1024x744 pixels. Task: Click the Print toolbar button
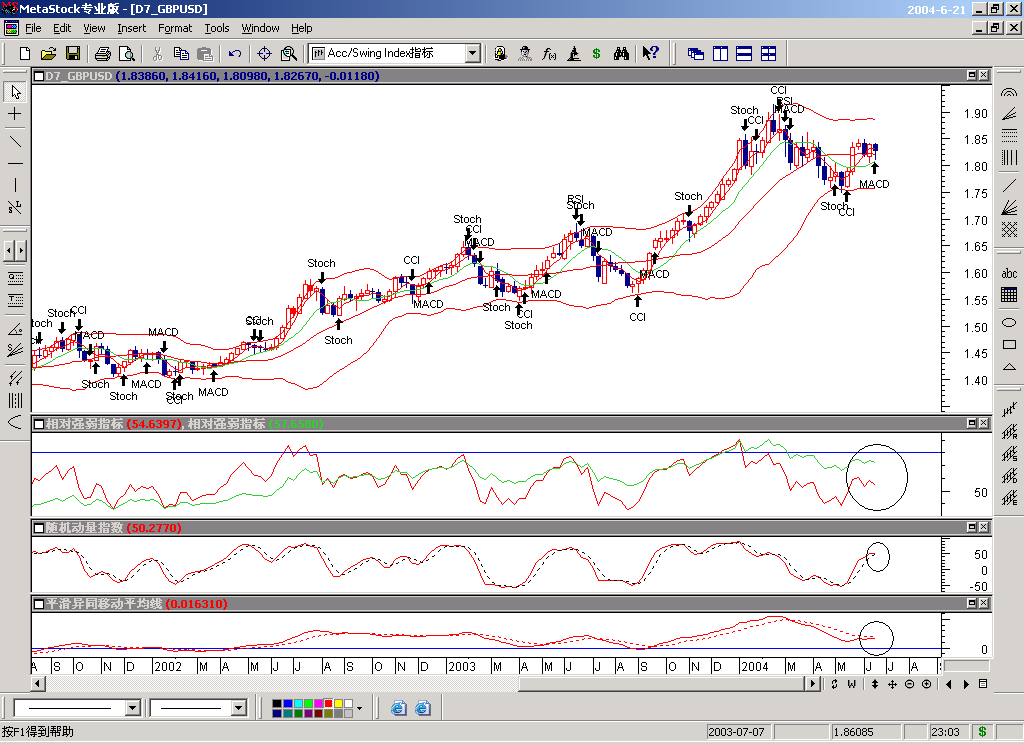[x=103, y=53]
